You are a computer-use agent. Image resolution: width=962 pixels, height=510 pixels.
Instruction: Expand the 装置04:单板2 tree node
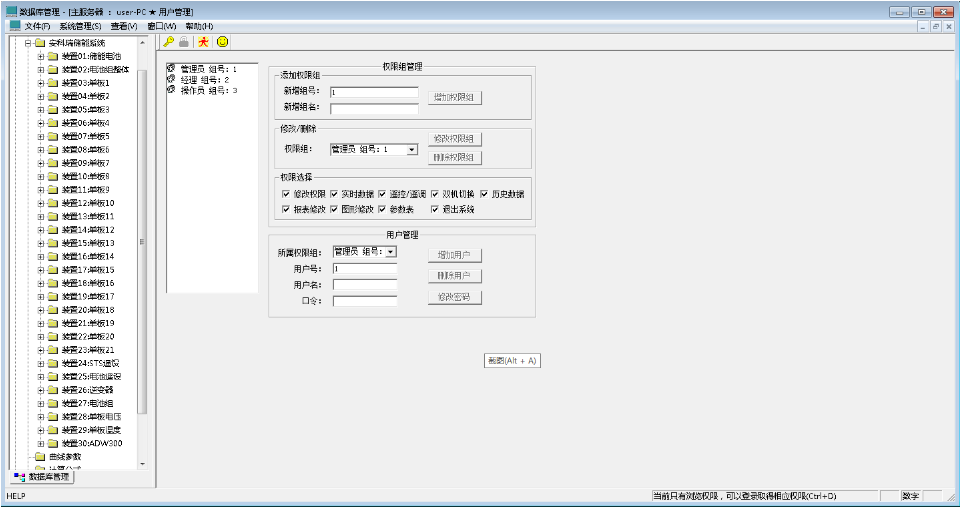pos(40,96)
